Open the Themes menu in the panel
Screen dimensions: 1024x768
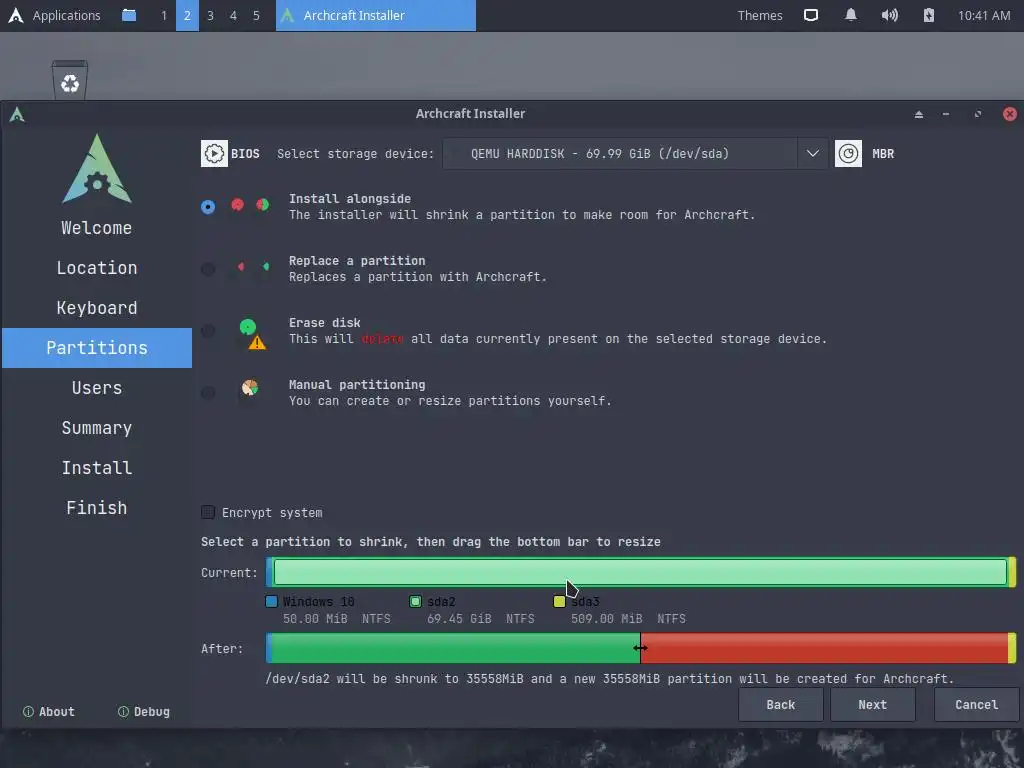pyautogui.click(x=760, y=15)
